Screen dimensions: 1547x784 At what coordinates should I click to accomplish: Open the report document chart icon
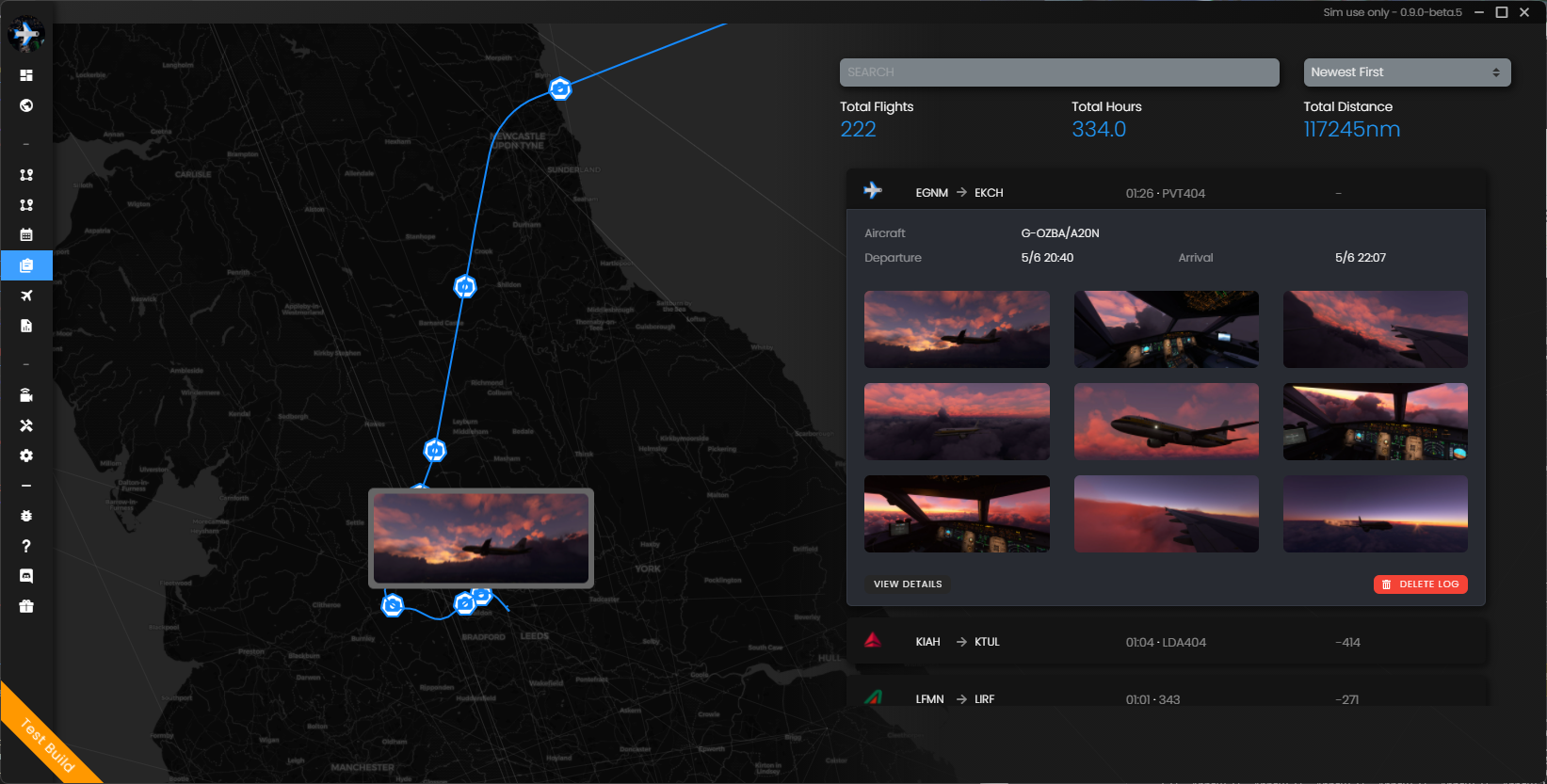(x=26, y=326)
